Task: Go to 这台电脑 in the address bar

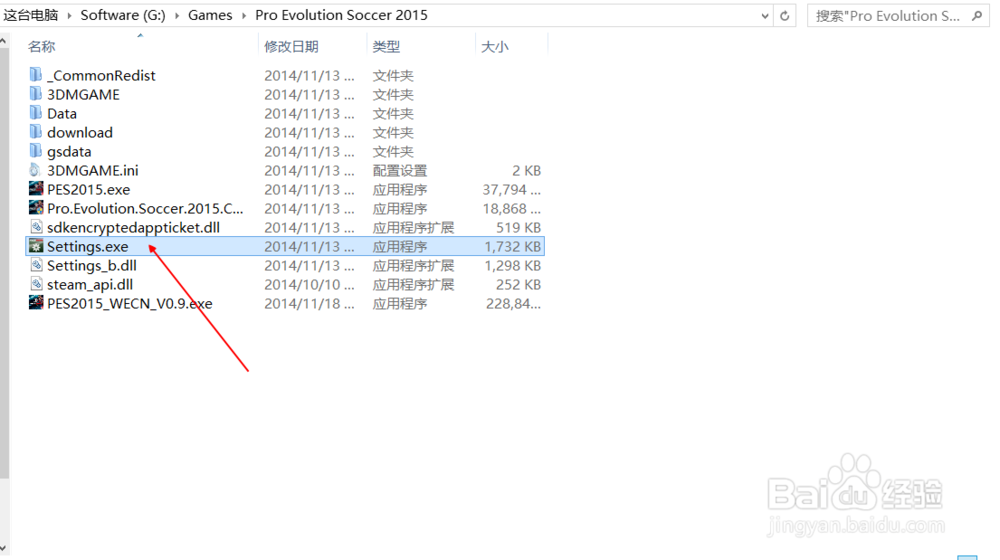Action: click(x=31, y=15)
